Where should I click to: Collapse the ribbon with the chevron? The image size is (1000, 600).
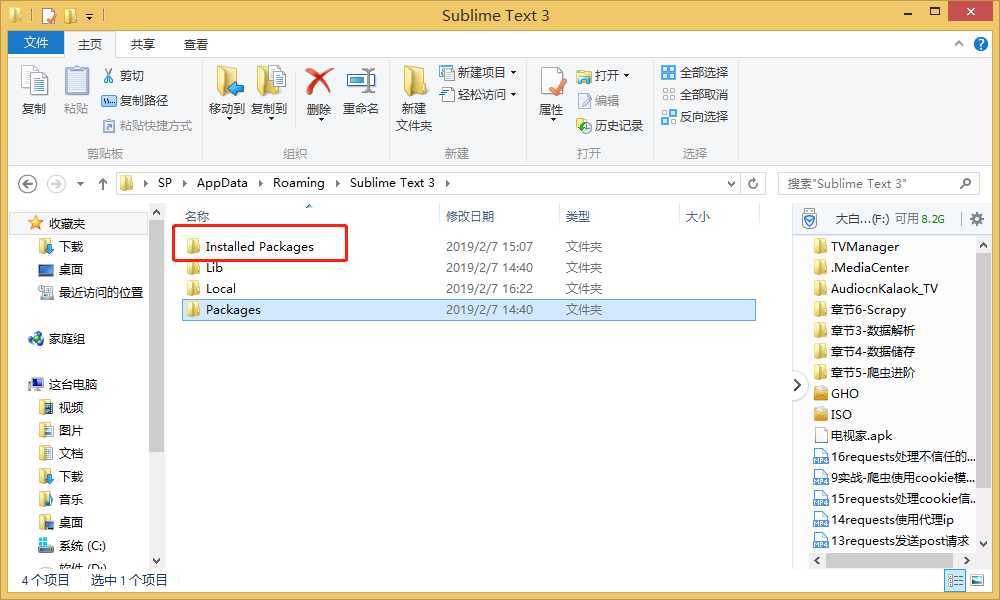[x=959, y=44]
